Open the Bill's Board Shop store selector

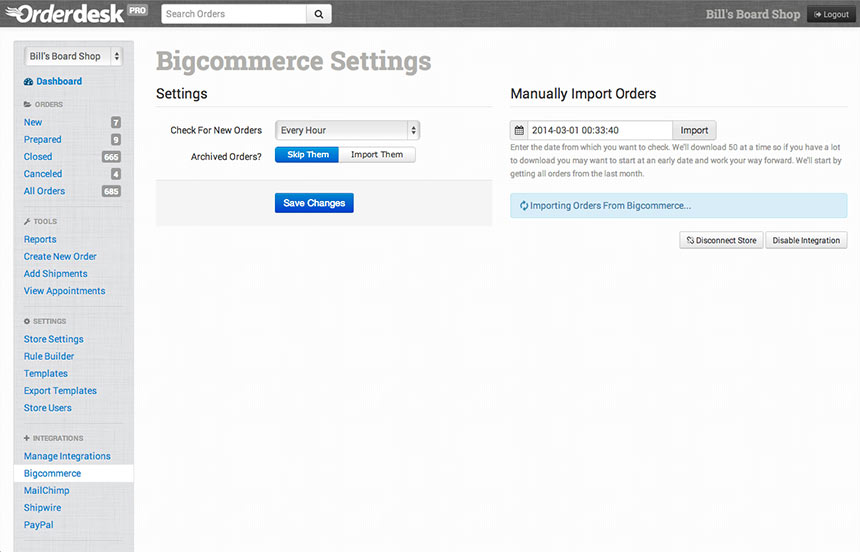point(73,57)
